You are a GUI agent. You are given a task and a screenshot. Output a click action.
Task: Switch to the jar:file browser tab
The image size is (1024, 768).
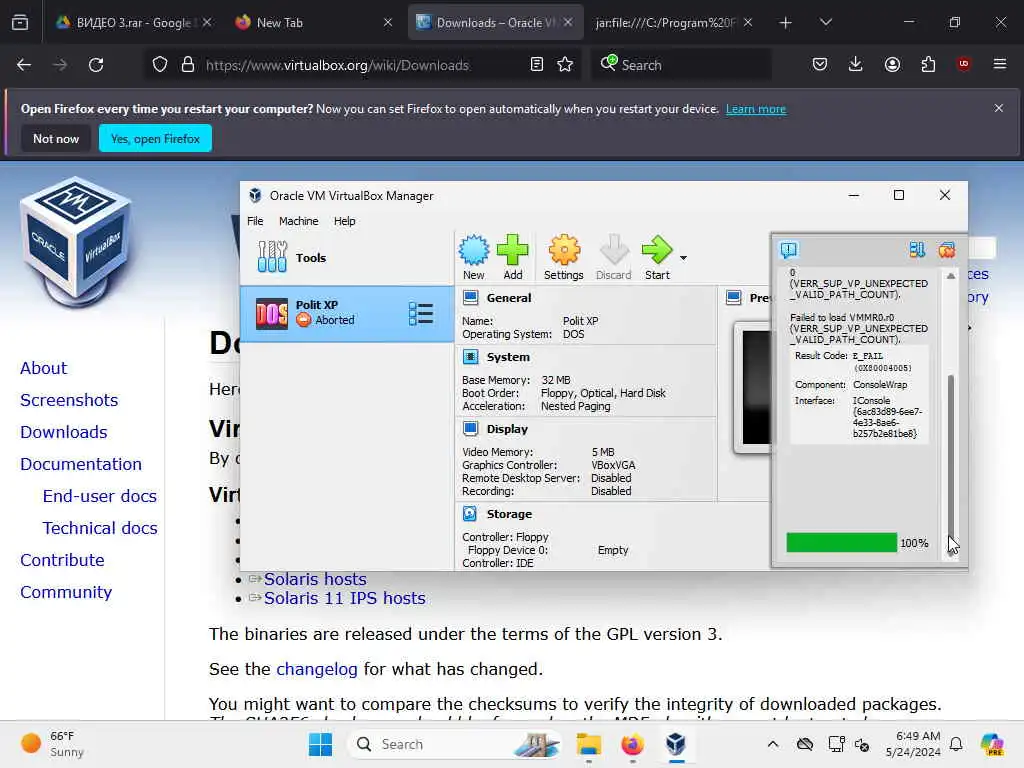(673, 22)
